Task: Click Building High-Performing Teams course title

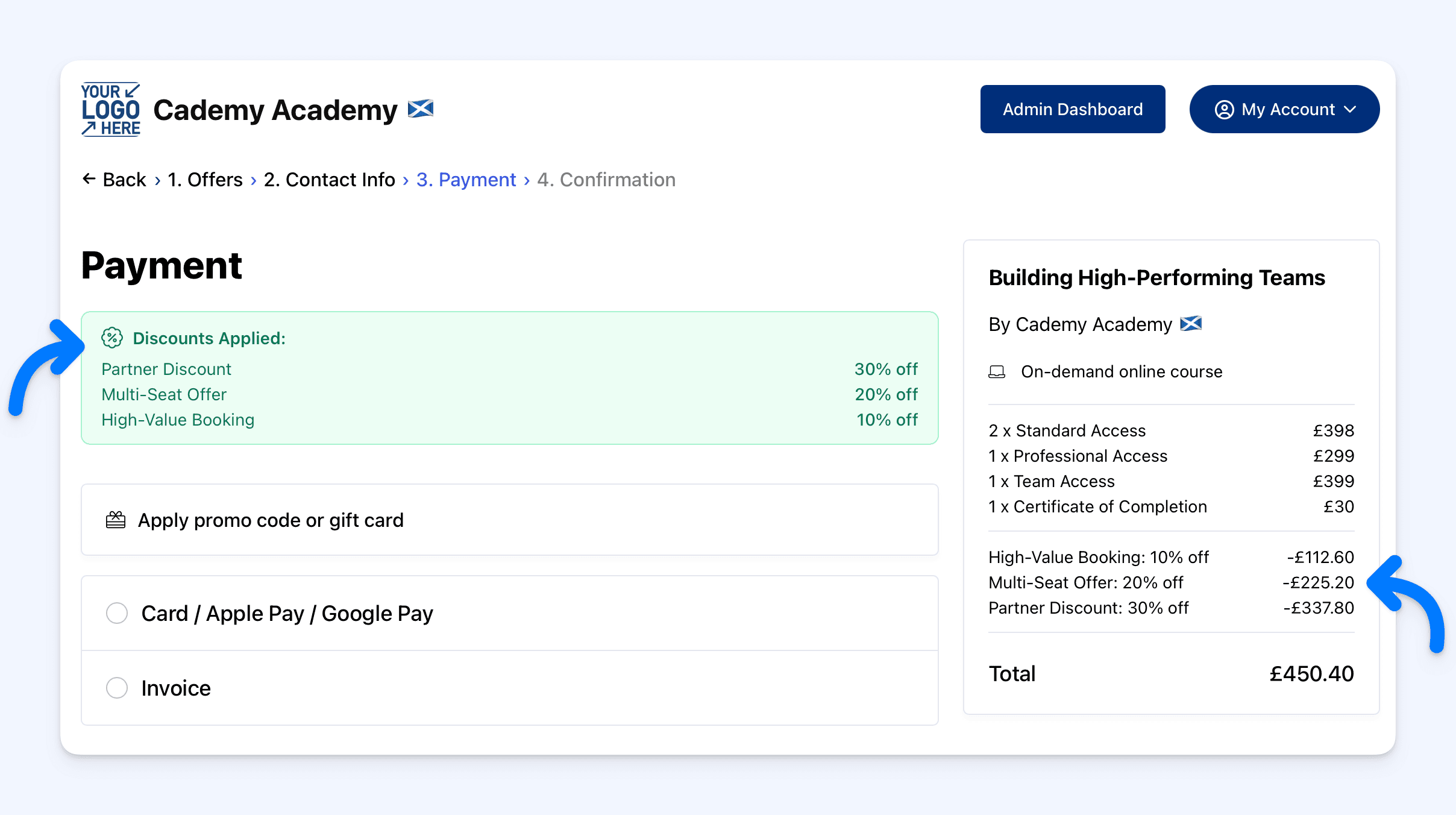Action: pos(1156,278)
